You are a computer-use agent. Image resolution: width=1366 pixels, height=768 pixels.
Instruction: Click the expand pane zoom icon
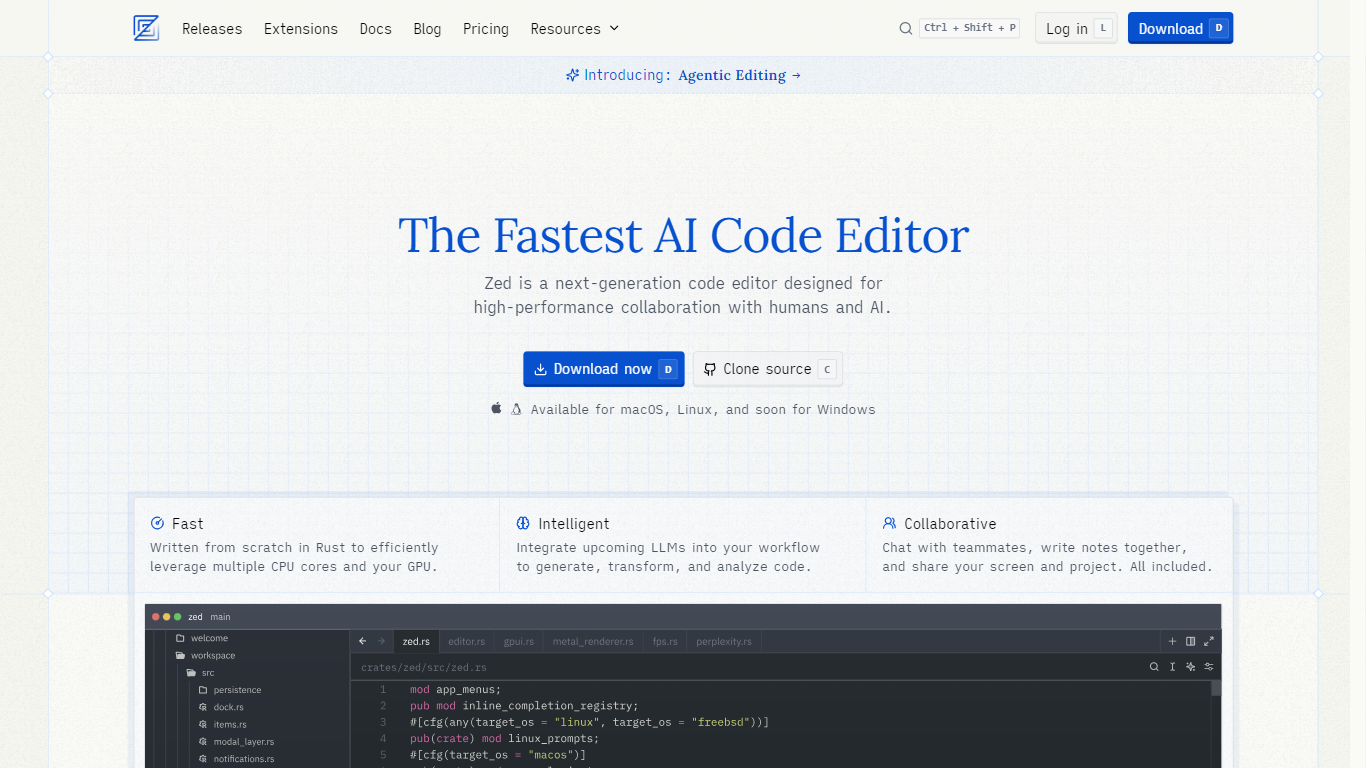click(x=1209, y=641)
